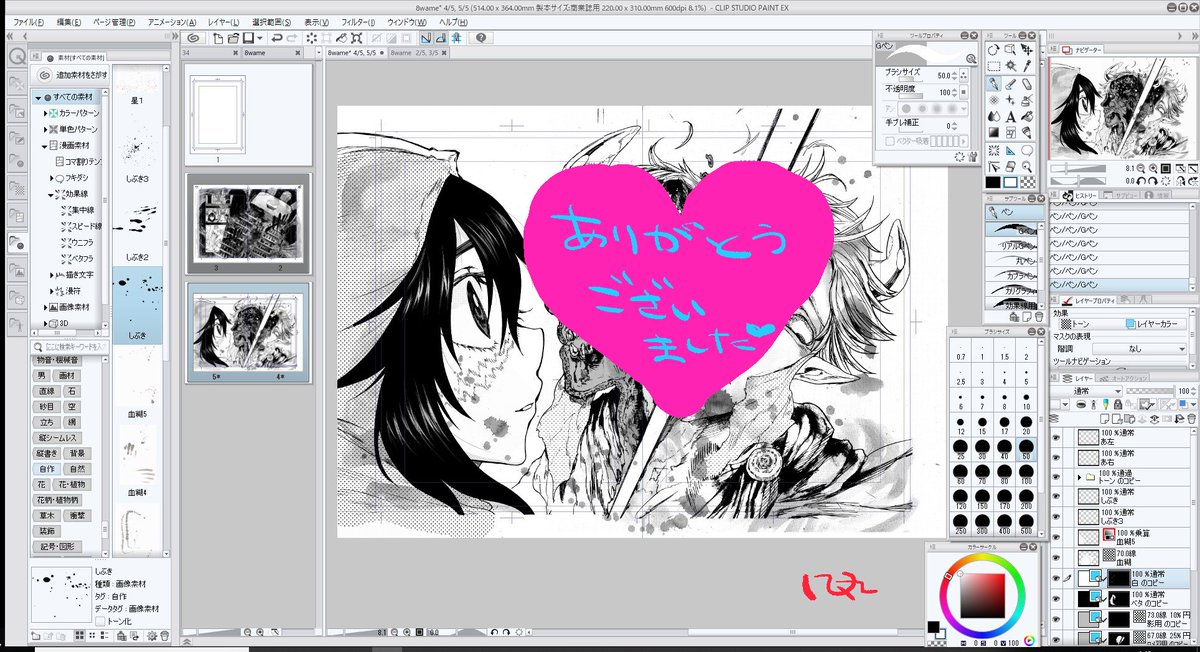The width and height of the screenshot is (1200, 652).
Task: Open the Clip Studio spiral icon in the command bar
Action: click(193, 39)
